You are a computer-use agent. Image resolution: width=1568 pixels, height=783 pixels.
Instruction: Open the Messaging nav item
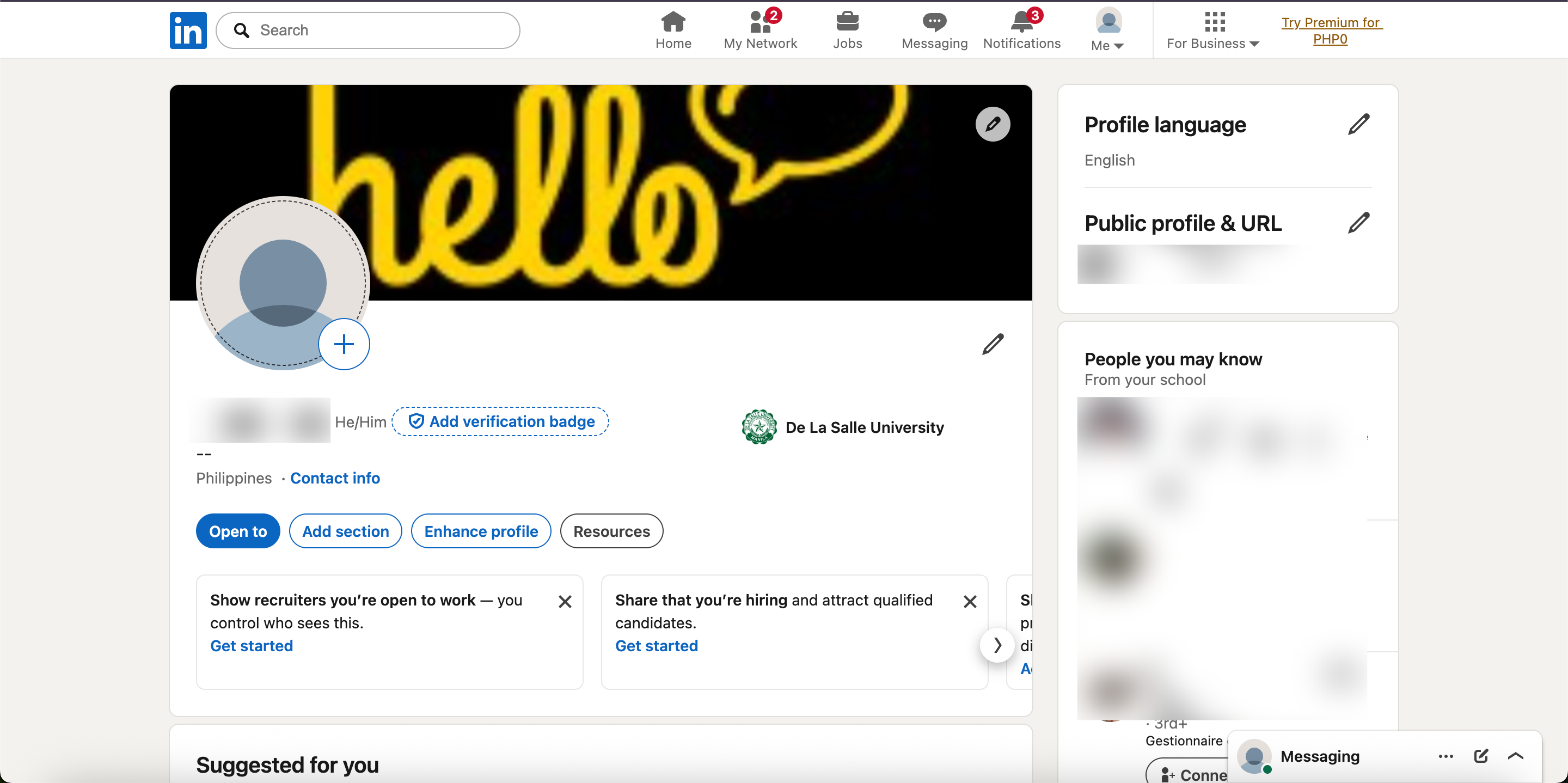pyautogui.click(x=934, y=29)
